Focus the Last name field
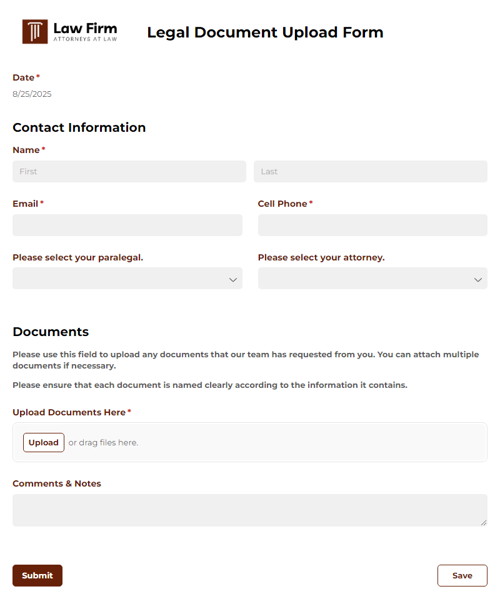500x599 pixels. [x=371, y=172]
